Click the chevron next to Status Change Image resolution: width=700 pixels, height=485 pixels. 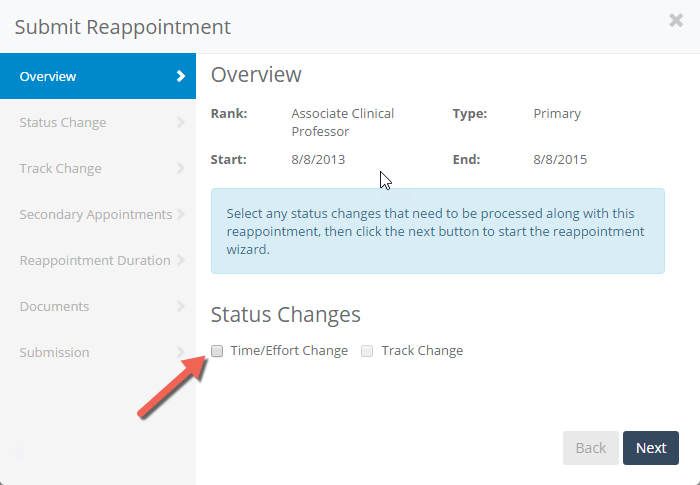click(x=181, y=122)
